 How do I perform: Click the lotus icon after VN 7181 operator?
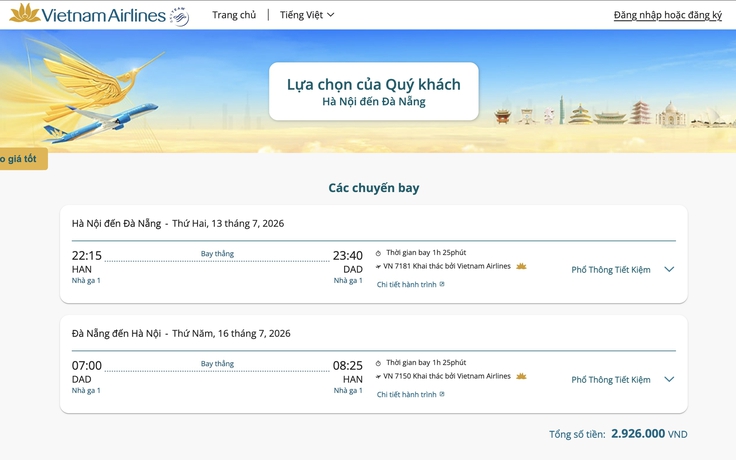click(521, 266)
